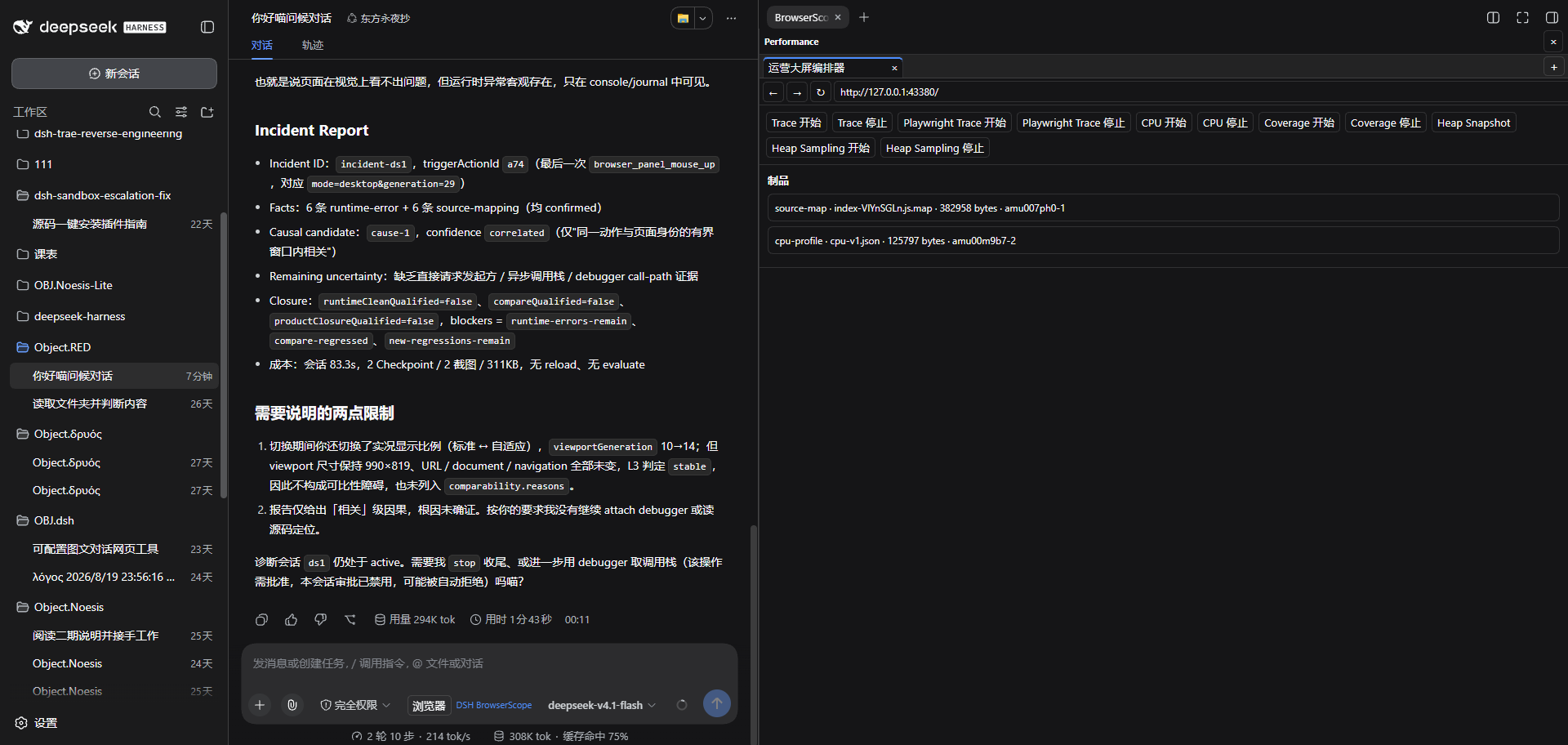Search the workspace list
Viewport: 1568px width, 745px height.
[155, 112]
